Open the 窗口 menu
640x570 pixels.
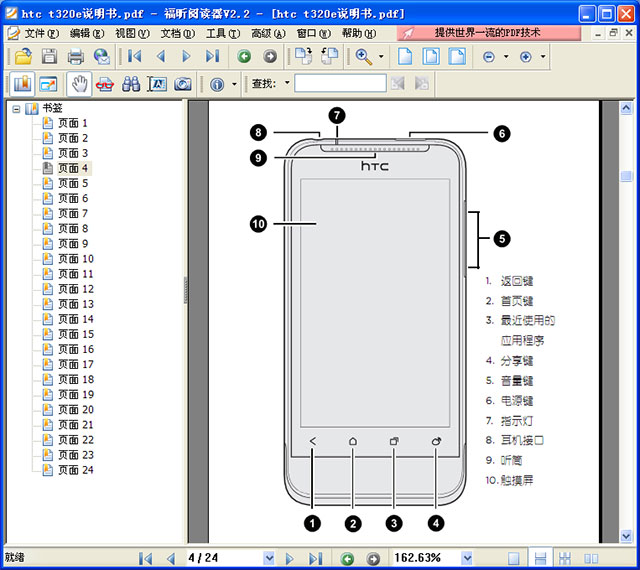tap(313, 33)
